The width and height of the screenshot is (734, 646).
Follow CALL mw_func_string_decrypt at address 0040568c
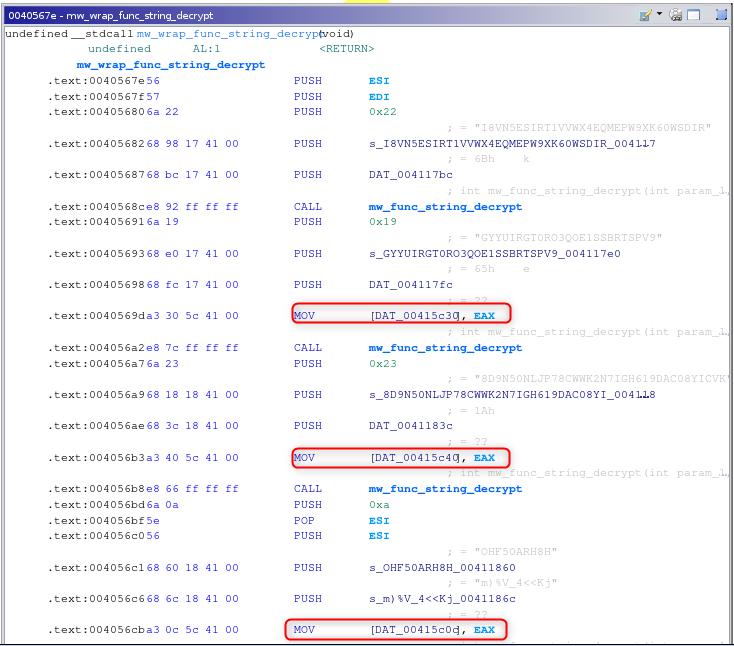tap(445, 207)
